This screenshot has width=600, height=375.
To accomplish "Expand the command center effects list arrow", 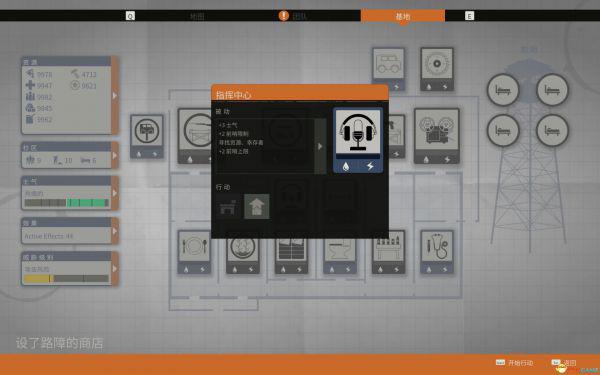I will [x=320, y=146].
